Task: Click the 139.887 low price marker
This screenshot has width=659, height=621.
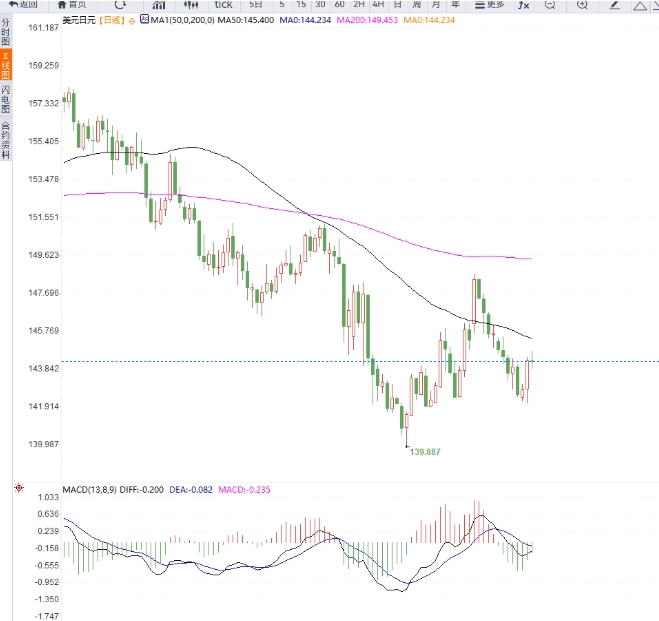Action: tap(424, 451)
